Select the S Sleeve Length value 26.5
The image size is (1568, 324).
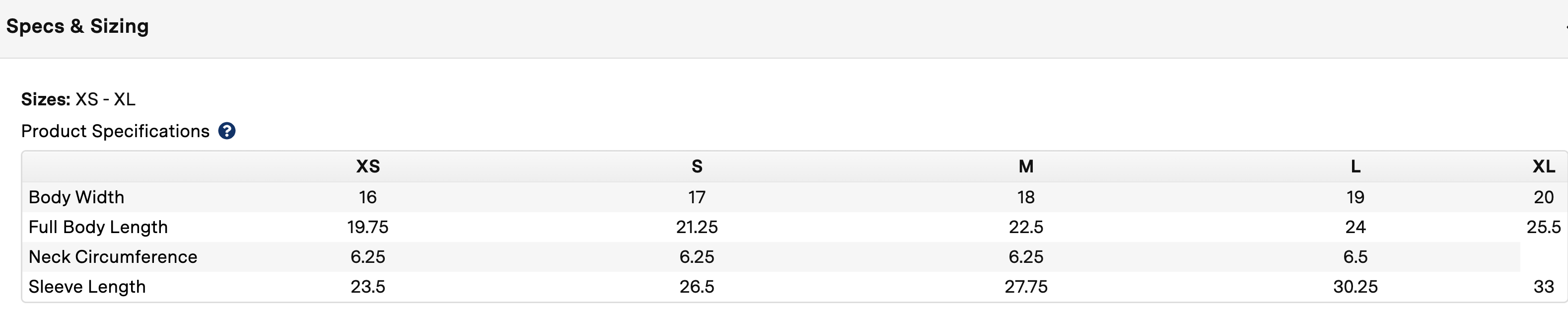tap(697, 286)
